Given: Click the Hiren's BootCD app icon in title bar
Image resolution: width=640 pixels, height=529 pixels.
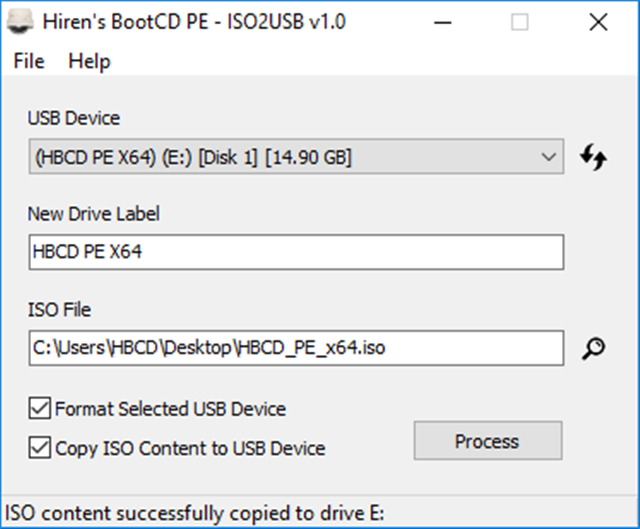Looking at the screenshot, I should coord(20,22).
